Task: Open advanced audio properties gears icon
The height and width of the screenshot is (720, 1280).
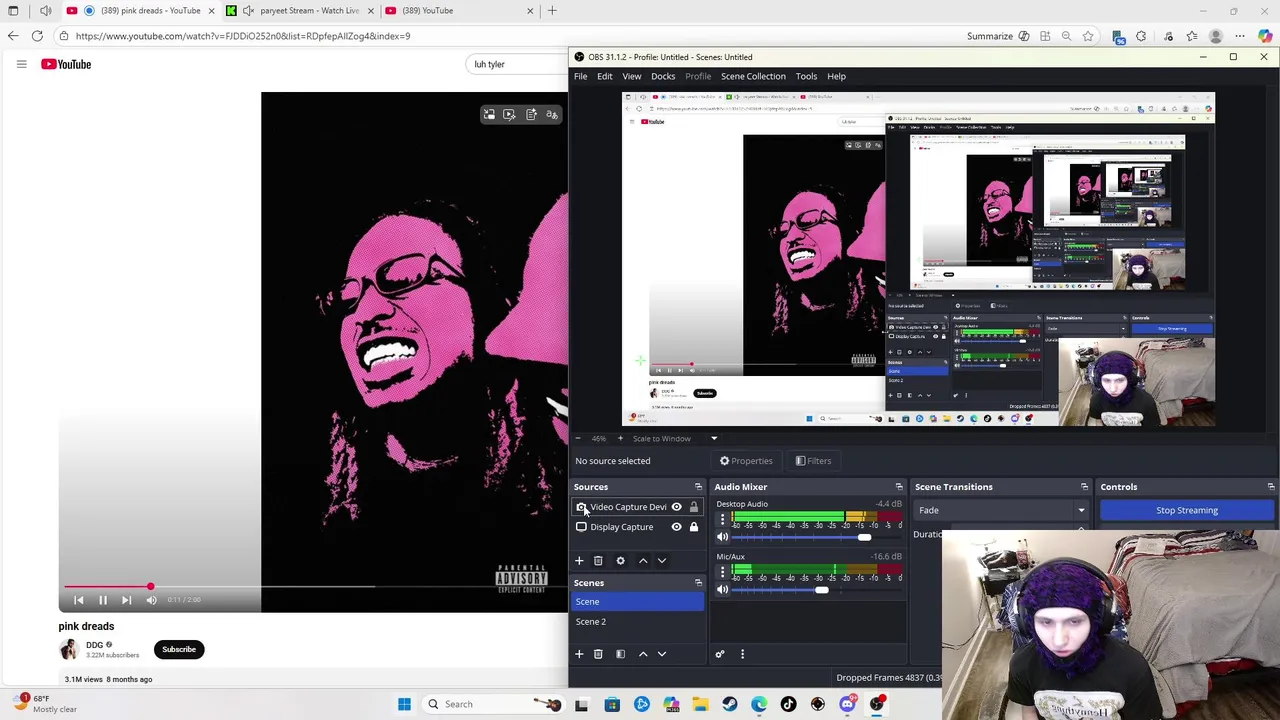Action: [x=720, y=654]
